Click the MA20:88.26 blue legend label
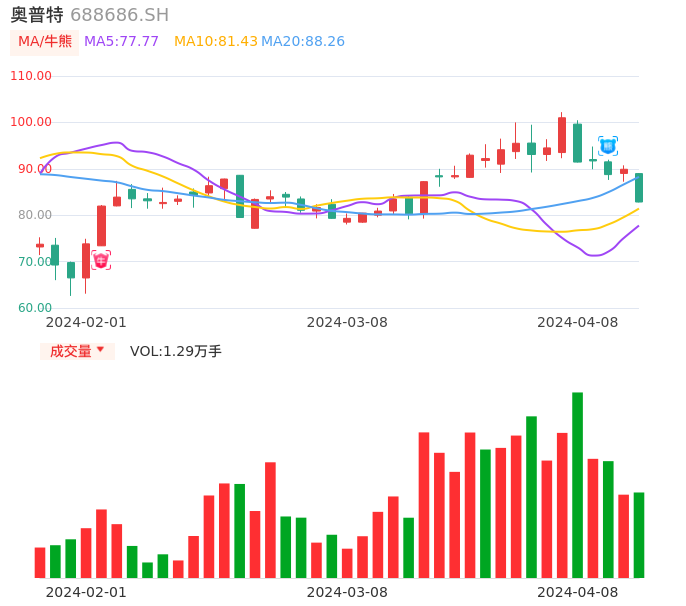This screenshot has width=686, height=606. 303,42
